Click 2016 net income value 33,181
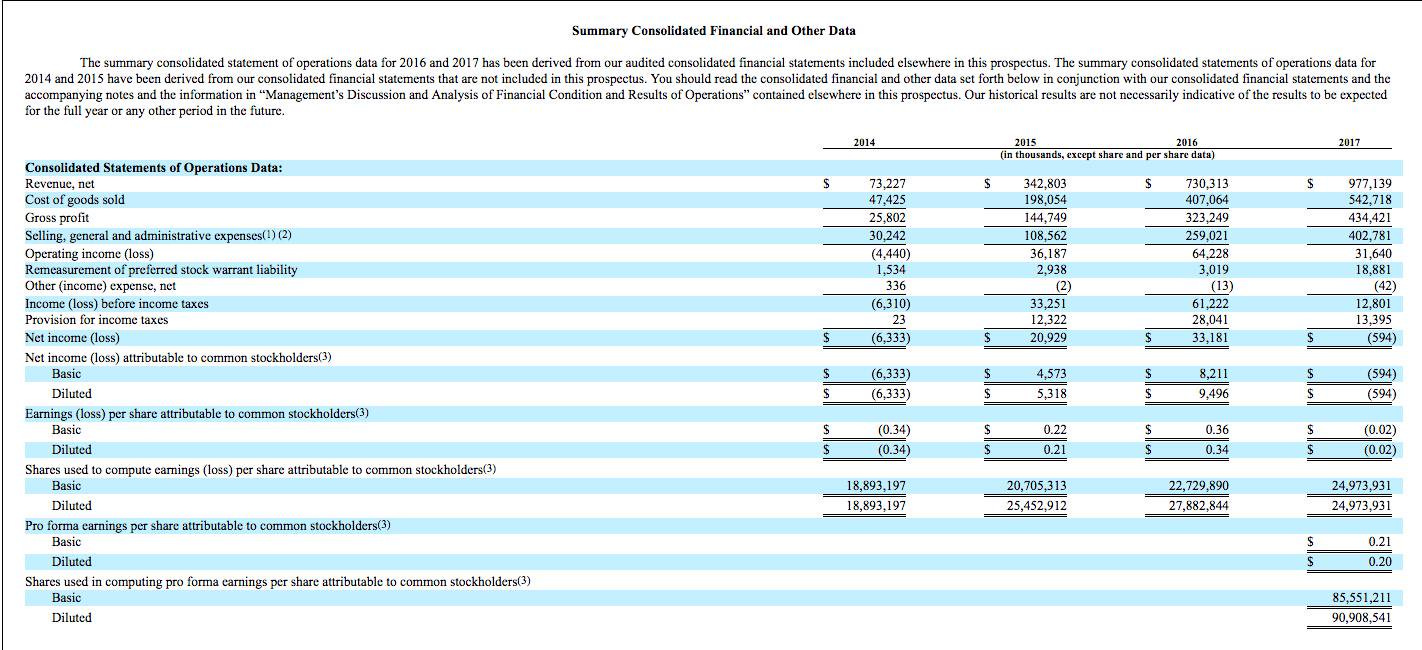Image resolution: width=1422 pixels, height=650 pixels. click(x=1210, y=338)
